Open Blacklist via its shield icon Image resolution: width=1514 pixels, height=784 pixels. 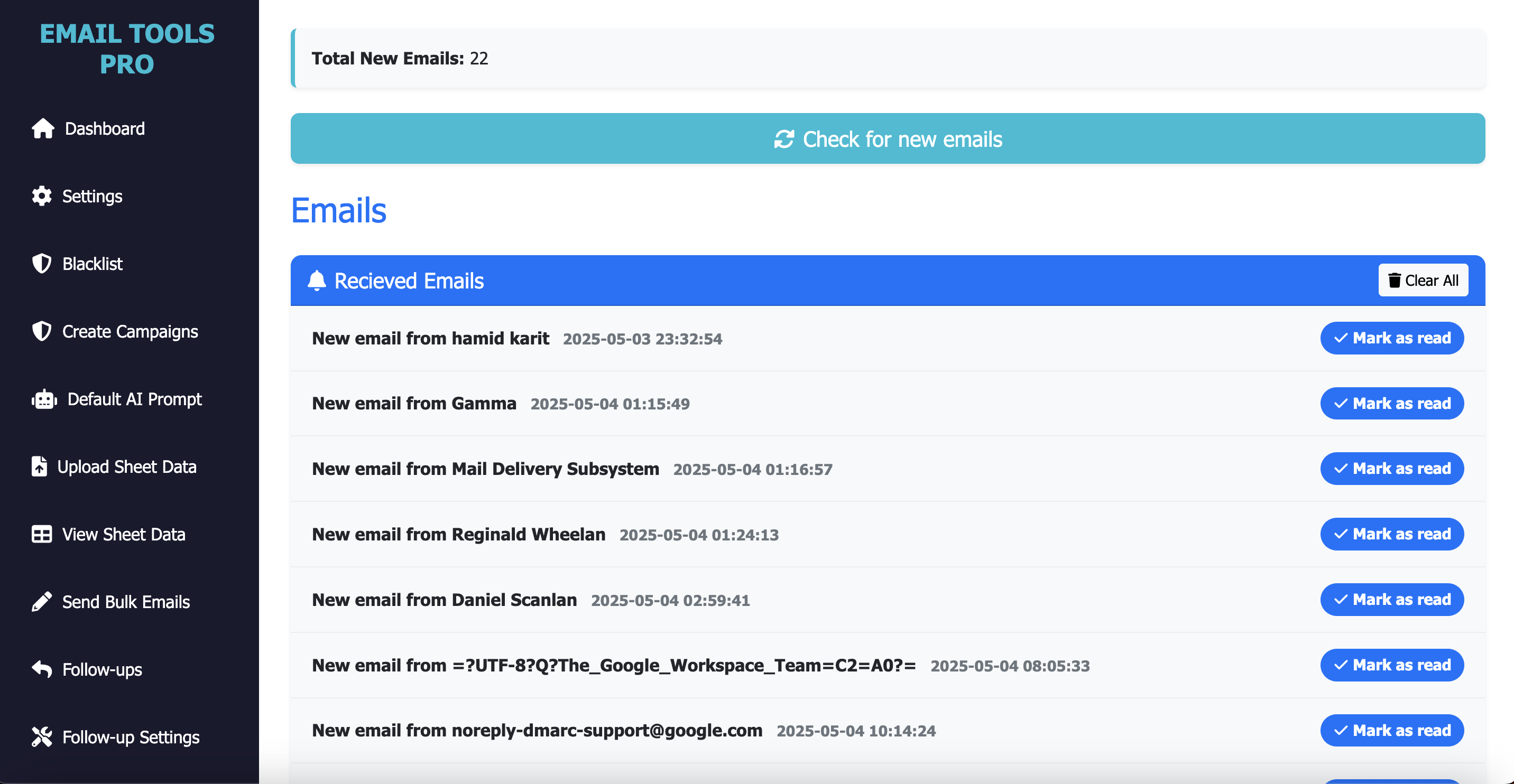[x=41, y=264]
